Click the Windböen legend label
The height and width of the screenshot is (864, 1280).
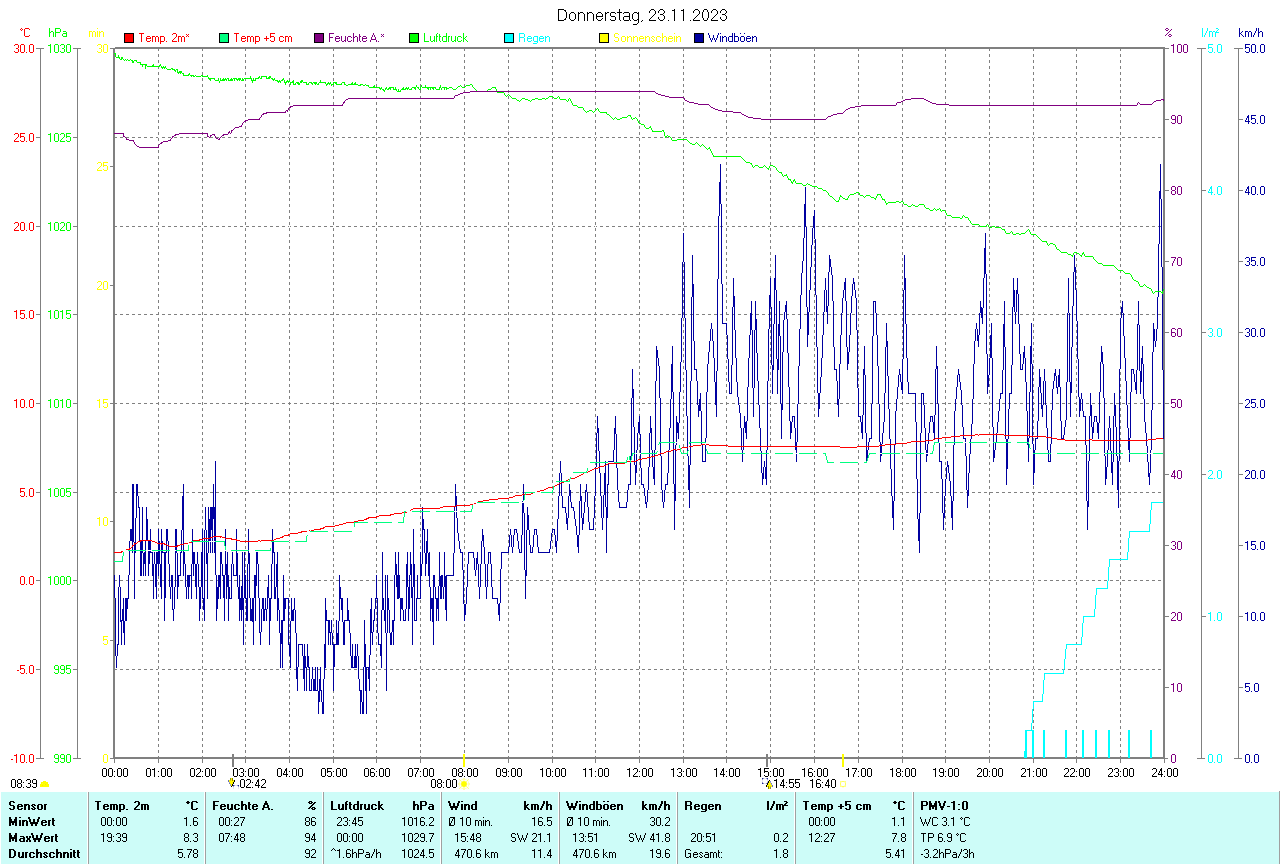point(732,38)
